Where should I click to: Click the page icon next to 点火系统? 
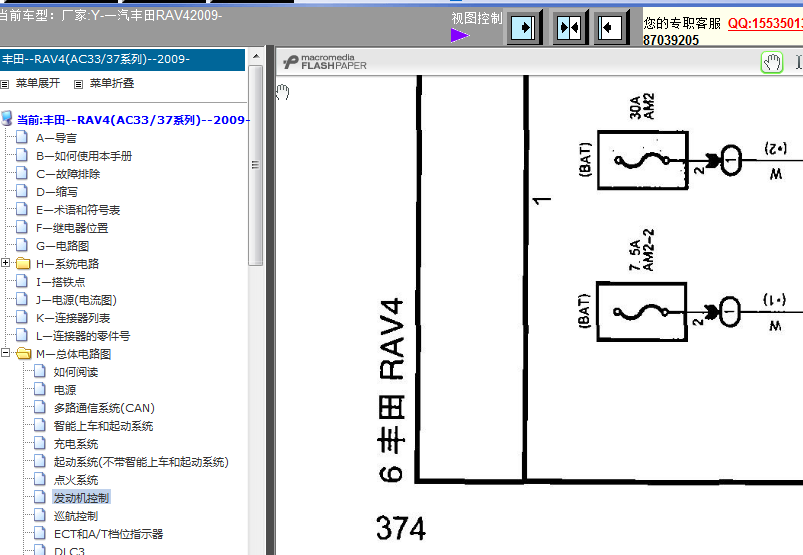click(x=40, y=479)
